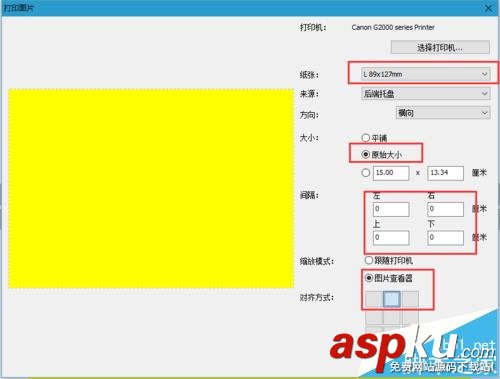Click the 下 margin input field
This screenshot has height=379, width=500.
click(445, 238)
